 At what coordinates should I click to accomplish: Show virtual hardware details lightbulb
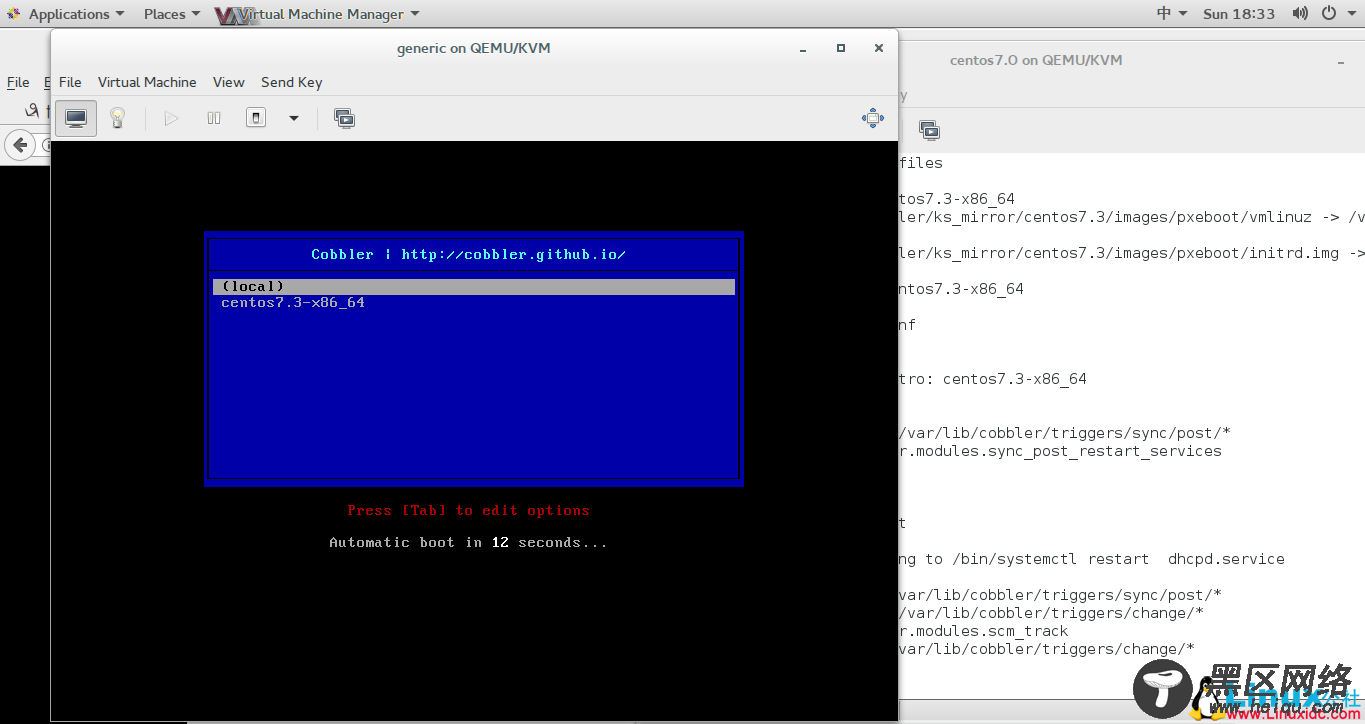(x=117, y=118)
